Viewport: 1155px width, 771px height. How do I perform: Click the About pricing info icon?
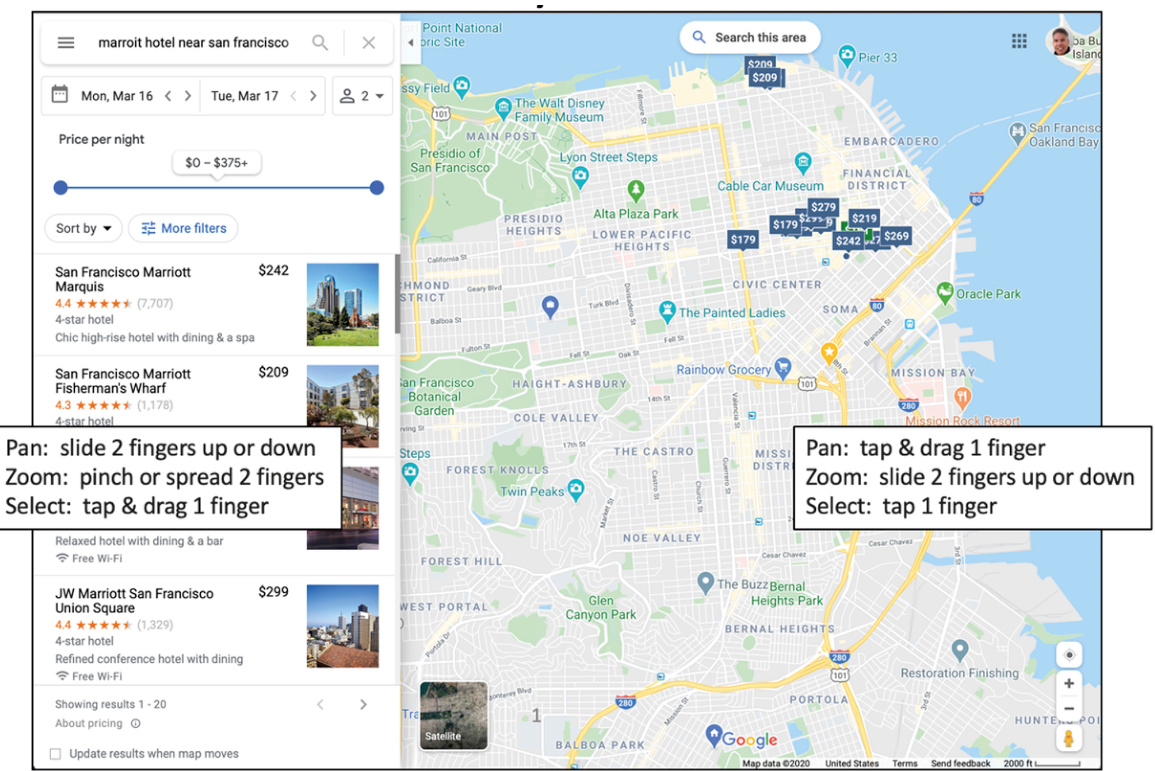coord(136,723)
